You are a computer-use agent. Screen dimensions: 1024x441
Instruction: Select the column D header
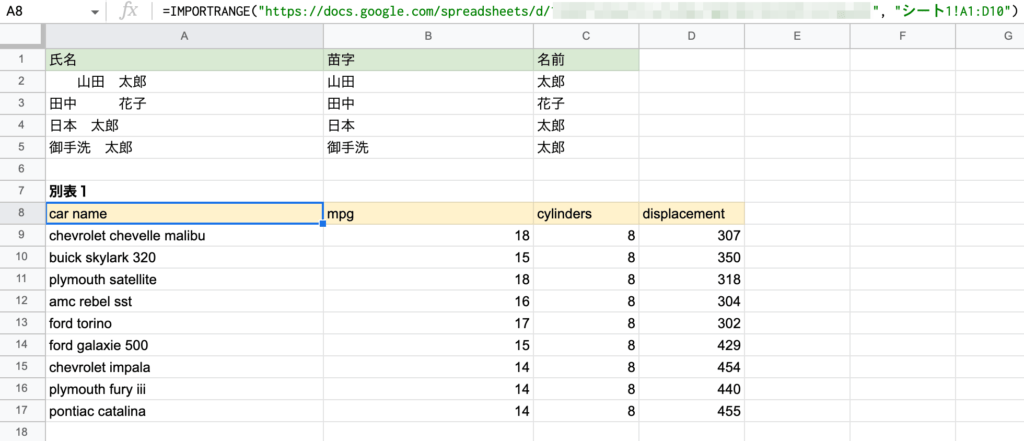[691, 37]
